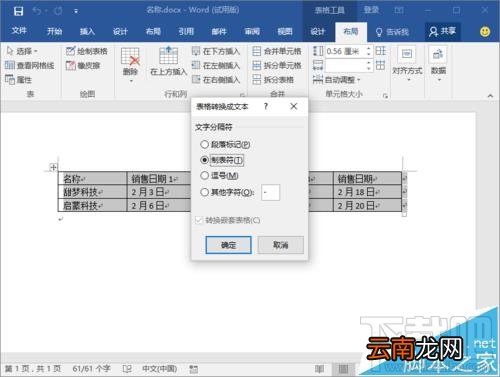Open the quick access toolbar customize arrow
500x377 pixels.
pyautogui.click(x=76, y=11)
